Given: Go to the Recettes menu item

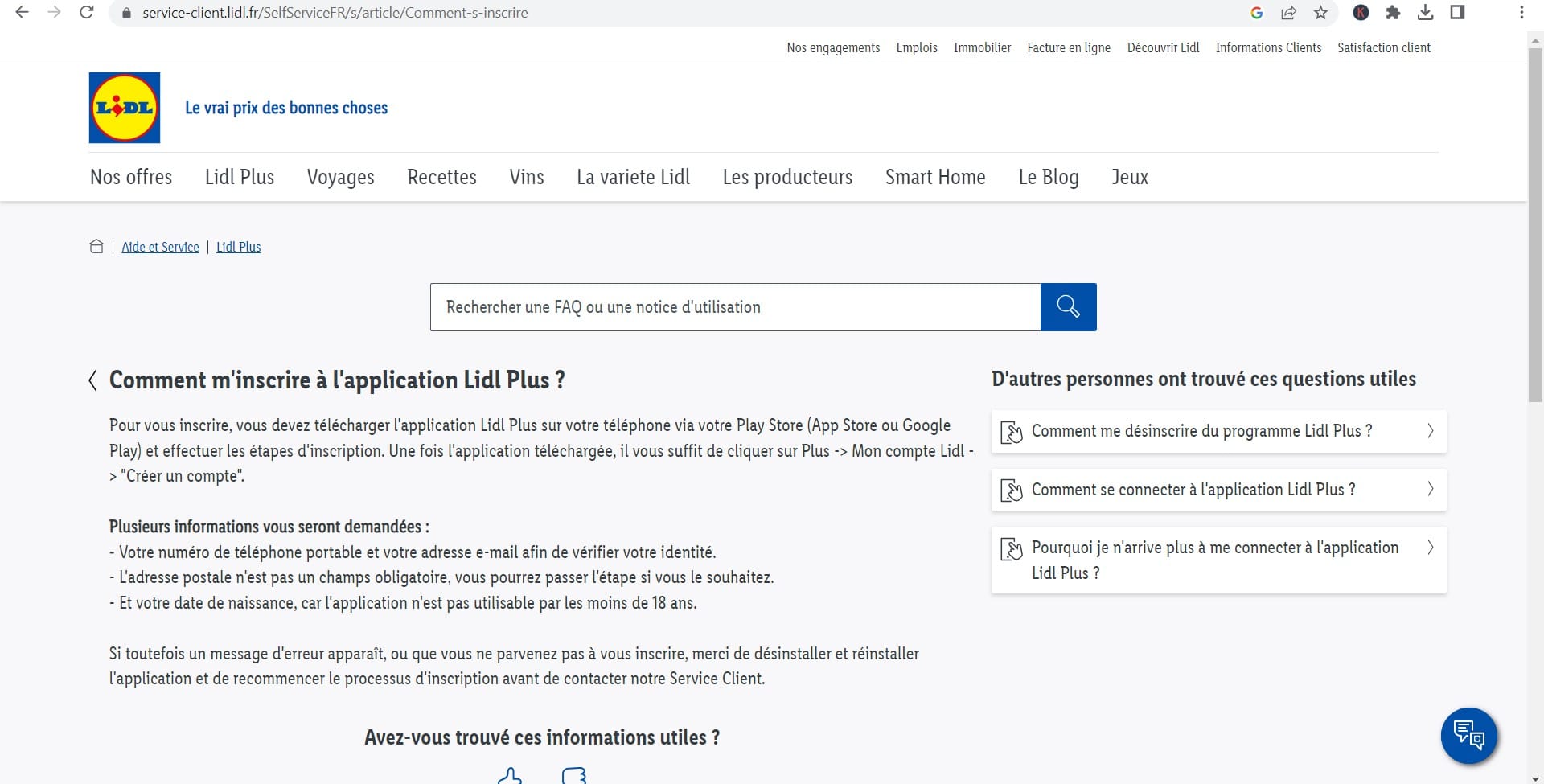Looking at the screenshot, I should tap(441, 177).
